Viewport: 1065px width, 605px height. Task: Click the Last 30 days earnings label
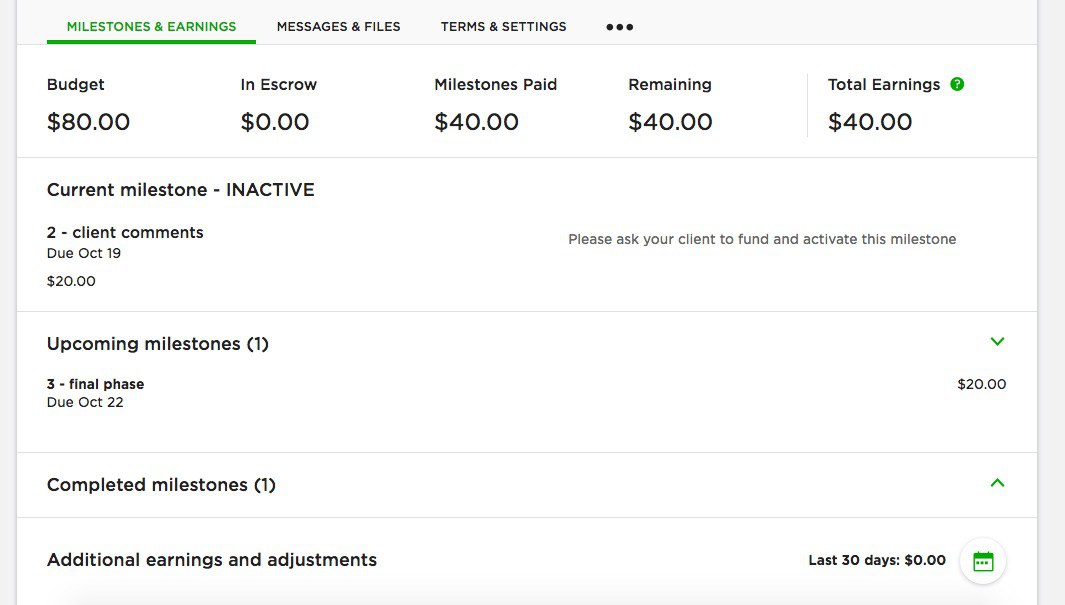click(x=877, y=560)
